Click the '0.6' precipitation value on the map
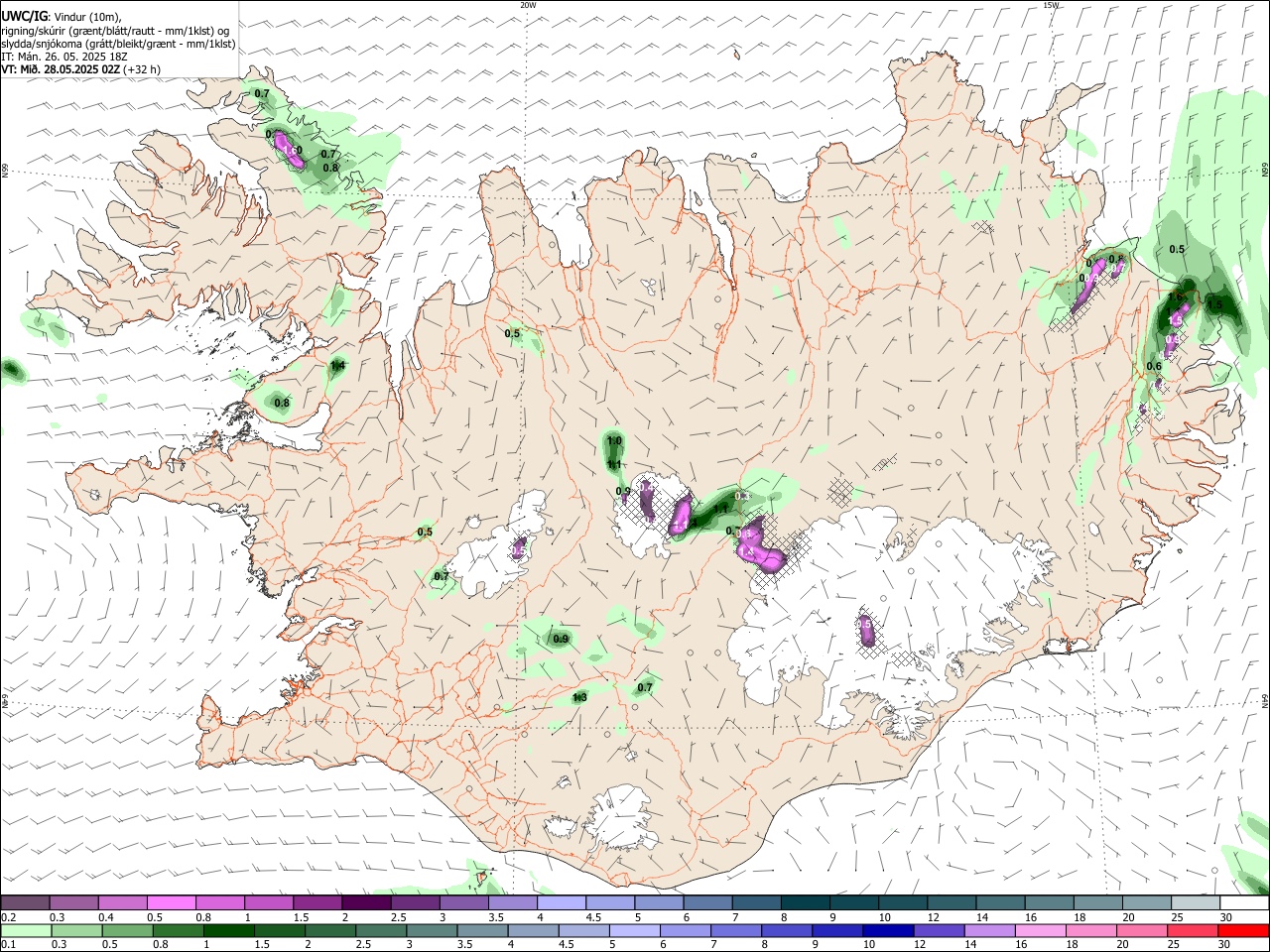The width and height of the screenshot is (1270, 952). pyautogui.click(x=1154, y=366)
